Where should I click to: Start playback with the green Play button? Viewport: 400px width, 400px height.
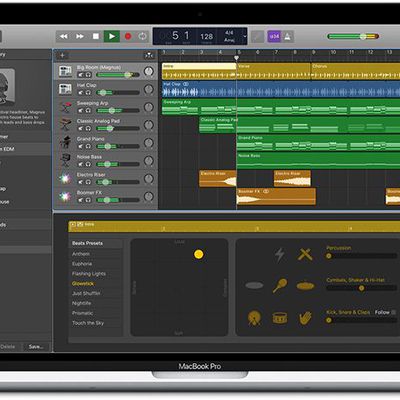[x=112, y=36]
